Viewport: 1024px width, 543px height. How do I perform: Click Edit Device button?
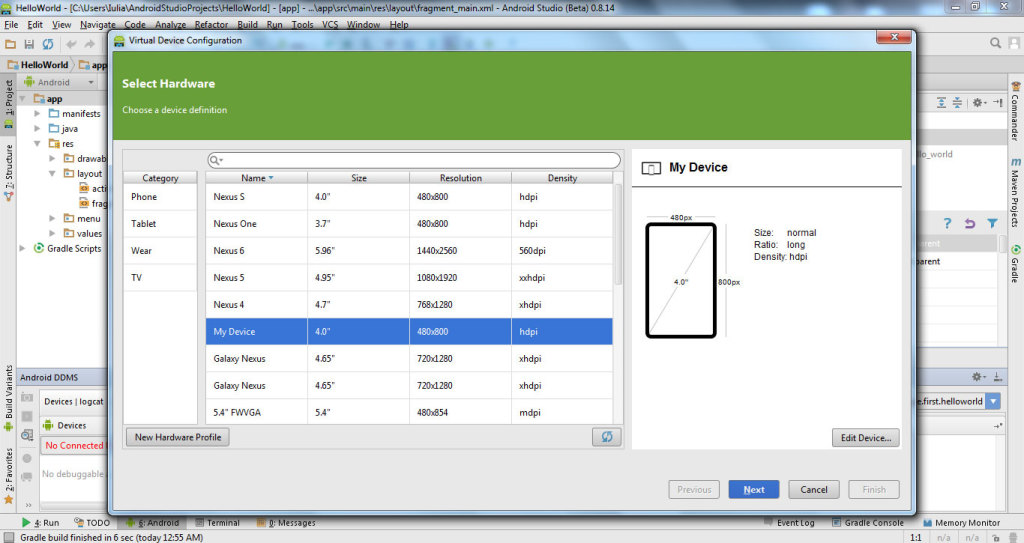[x=866, y=438]
